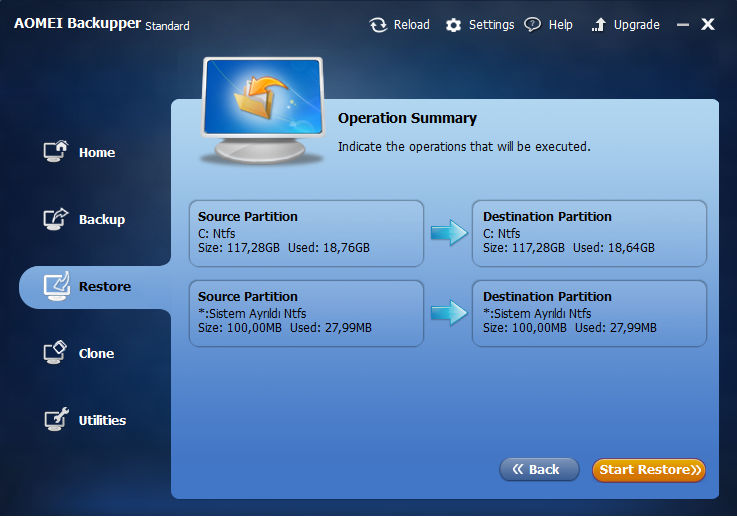Click the Upgrade label
The height and width of the screenshot is (518, 737).
636,25
